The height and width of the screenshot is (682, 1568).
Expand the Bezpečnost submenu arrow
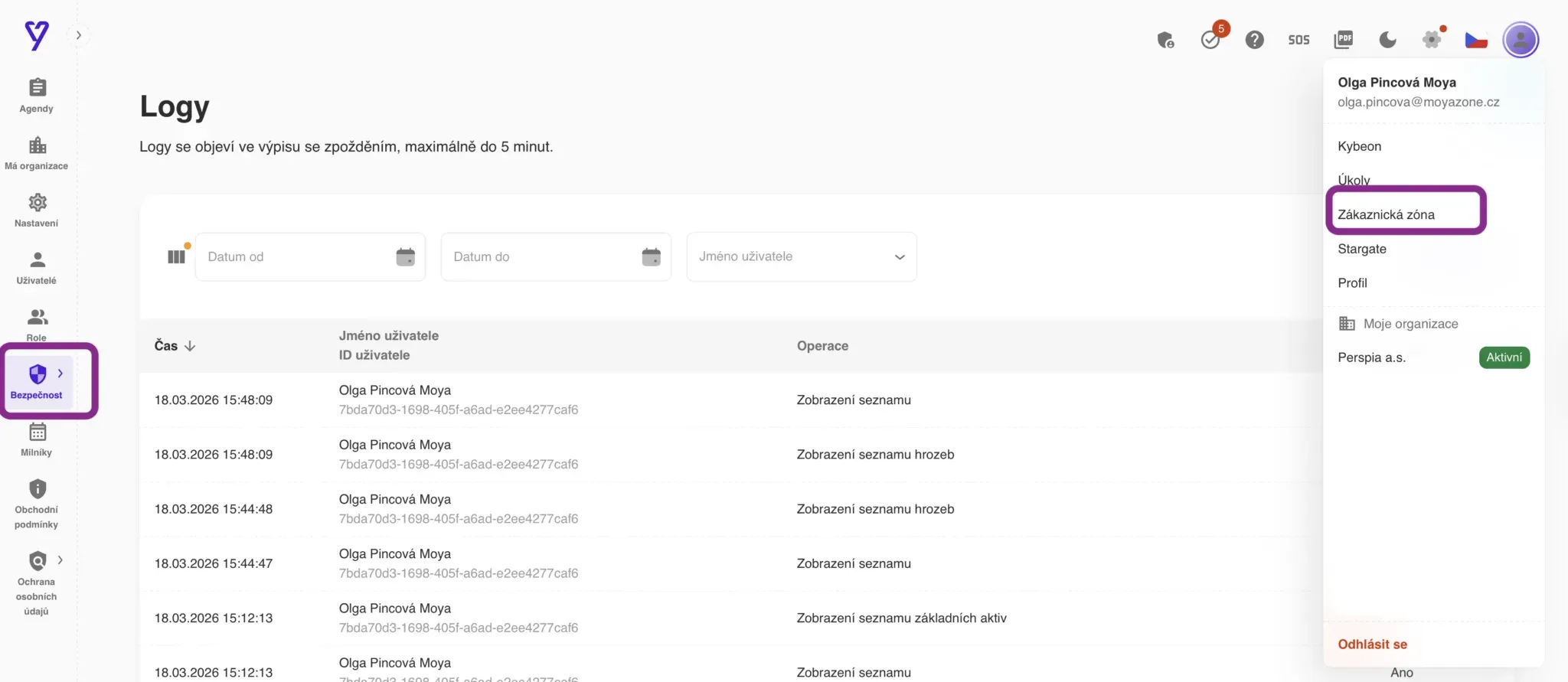pos(60,374)
